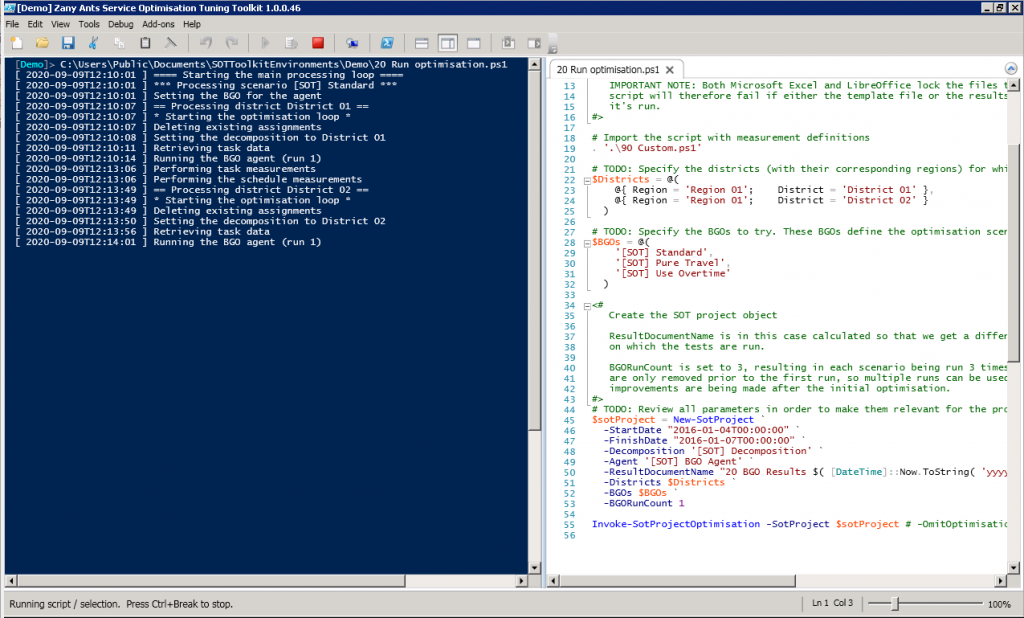
Task: Click the 'Ln 1 Col 3' status indicator
Action: (833, 603)
